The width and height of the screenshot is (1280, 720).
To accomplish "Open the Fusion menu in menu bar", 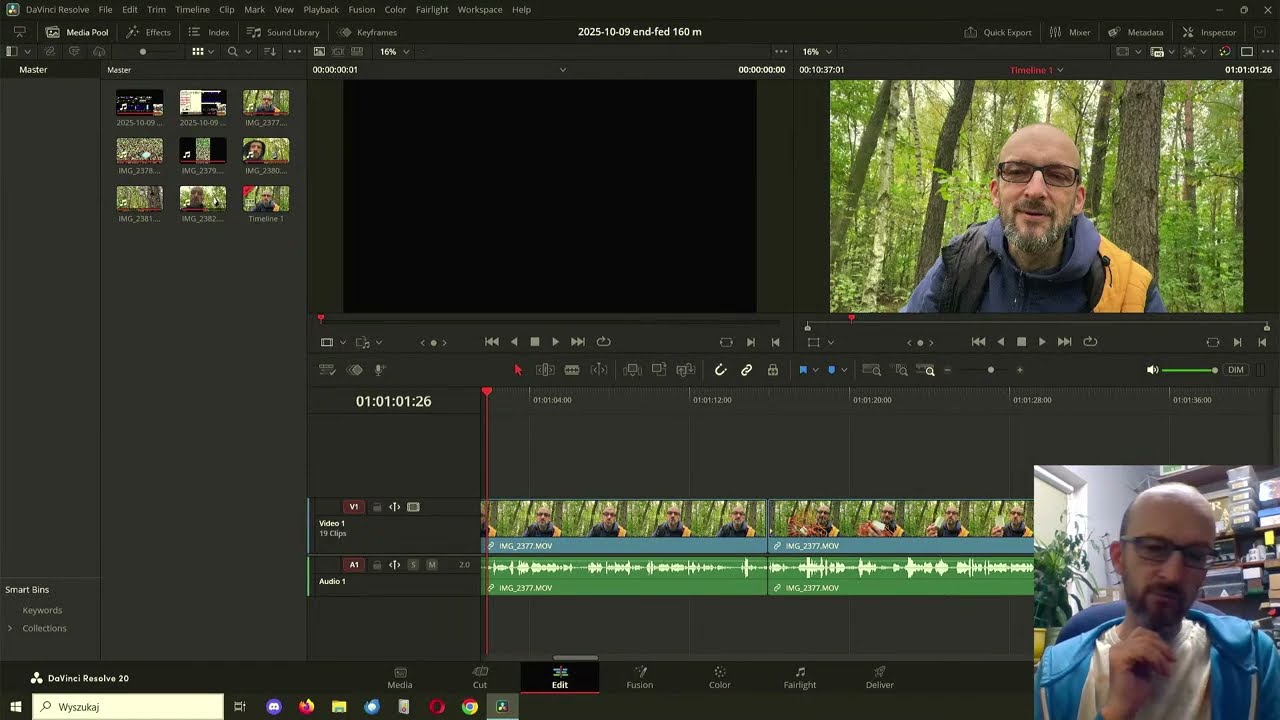I will tap(362, 9).
